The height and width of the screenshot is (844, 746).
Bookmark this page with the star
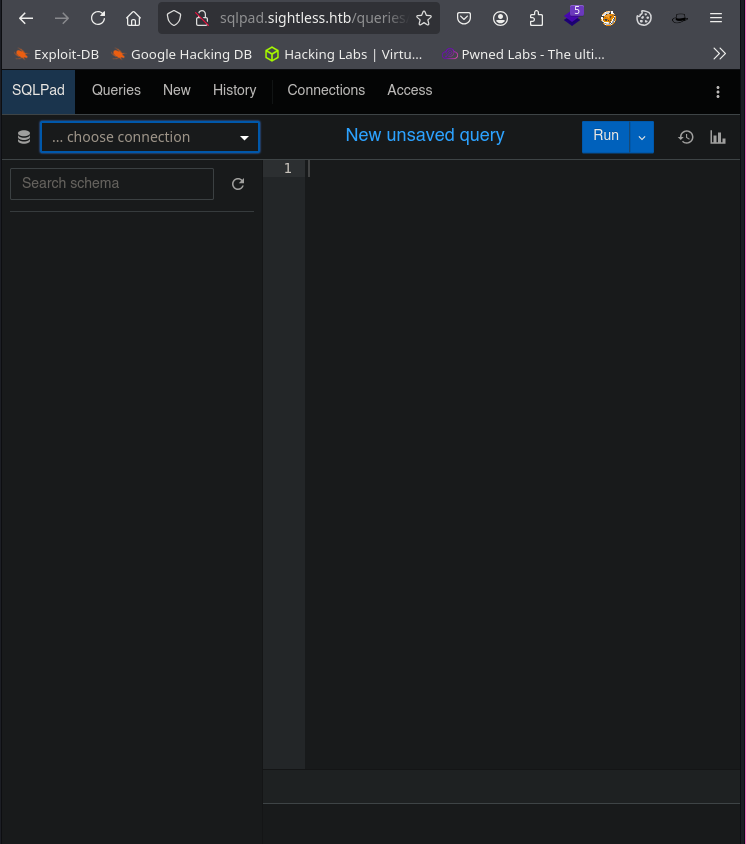pyautogui.click(x=424, y=19)
